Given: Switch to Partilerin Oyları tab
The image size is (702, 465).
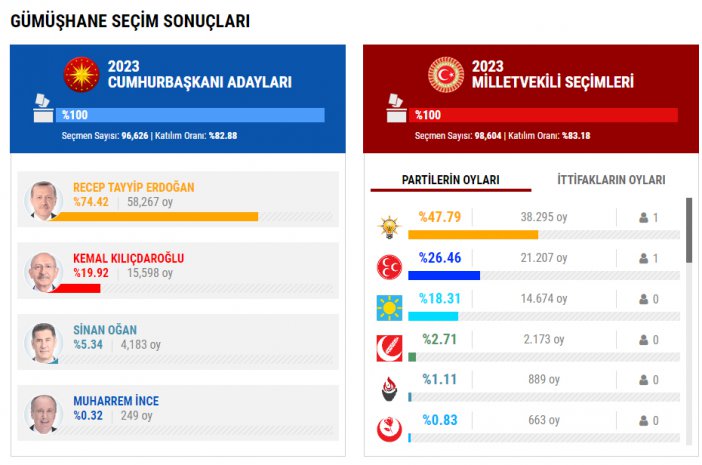Looking at the screenshot, I should click(451, 180).
